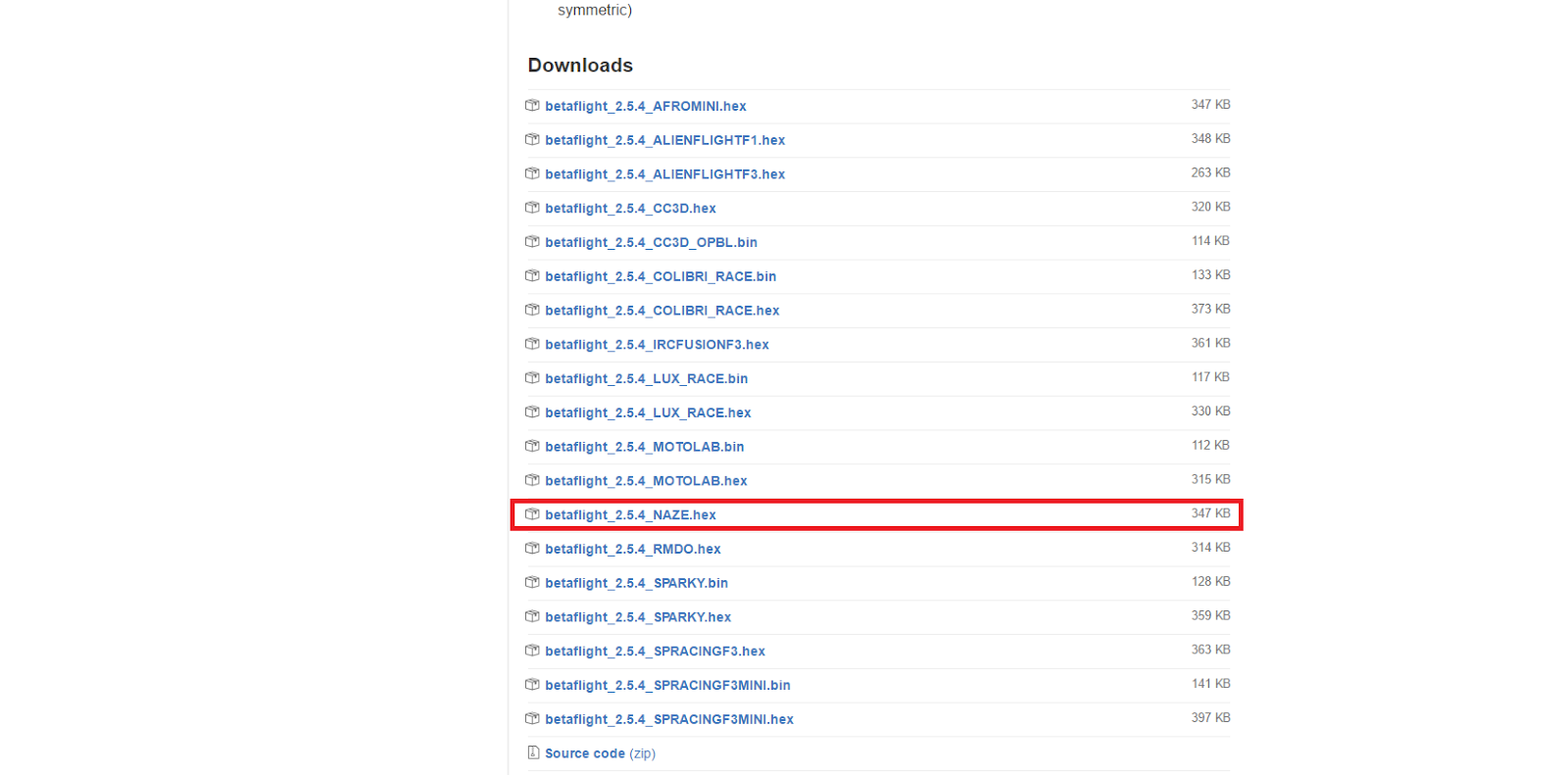Image resolution: width=1568 pixels, height=775 pixels.
Task: Click package icon beside ALIENFLIGHTF3.hex
Action: point(532,173)
